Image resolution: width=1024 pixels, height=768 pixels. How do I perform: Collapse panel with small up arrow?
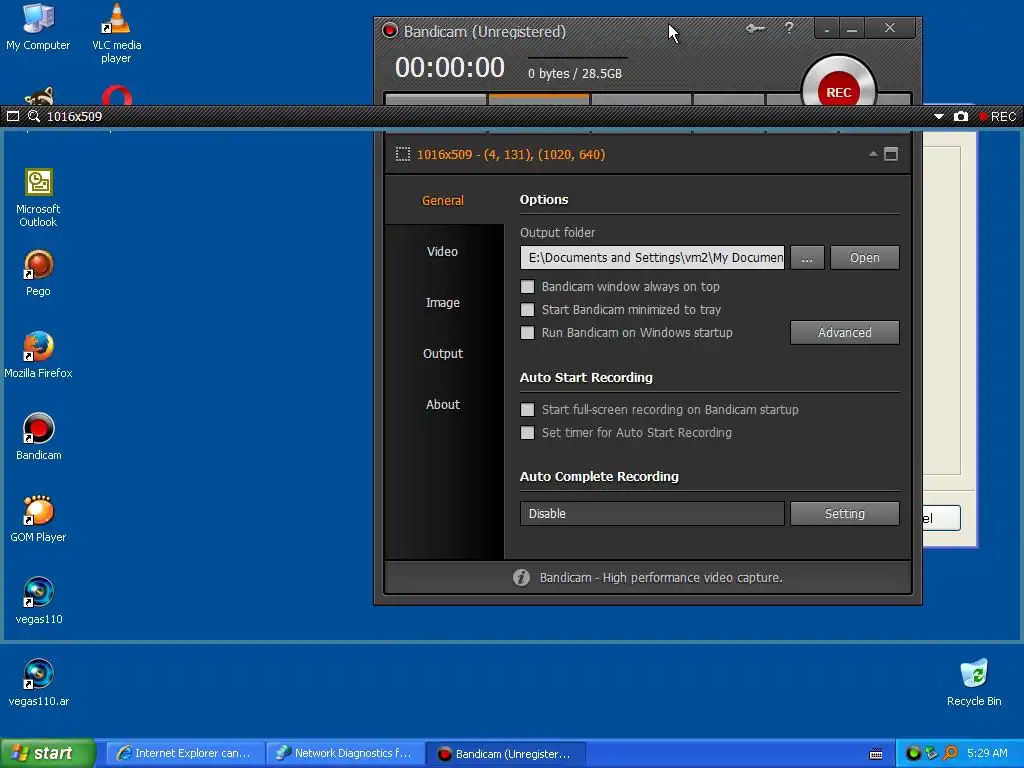click(x=873, y=154)
